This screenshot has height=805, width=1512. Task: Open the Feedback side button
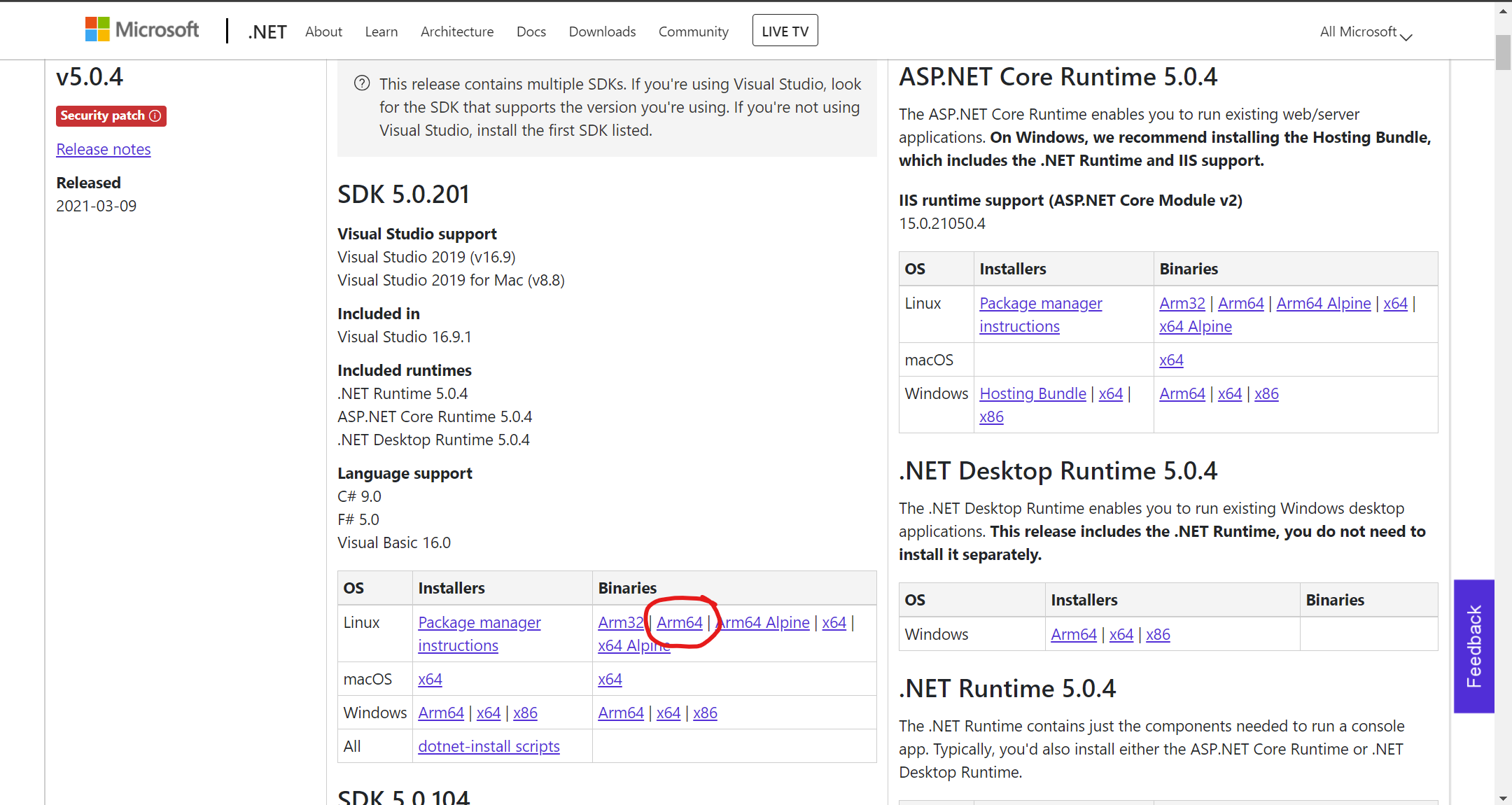1473,646
